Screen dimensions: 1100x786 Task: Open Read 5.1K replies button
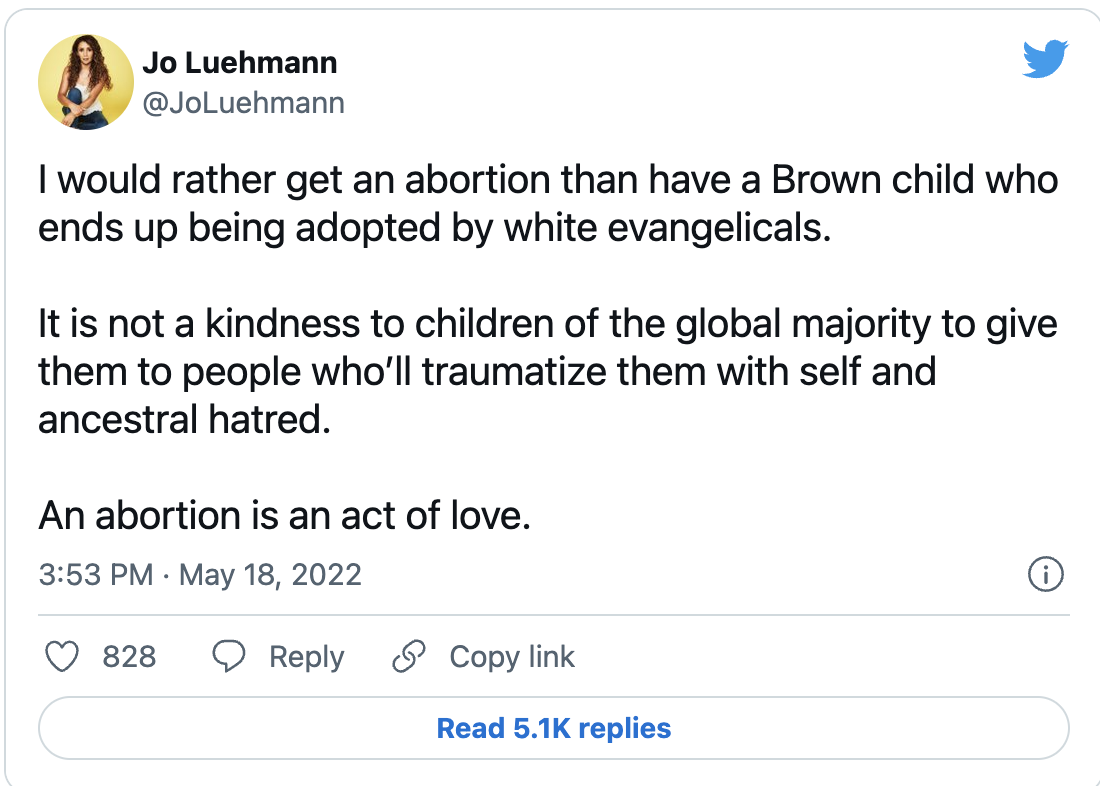554,728
